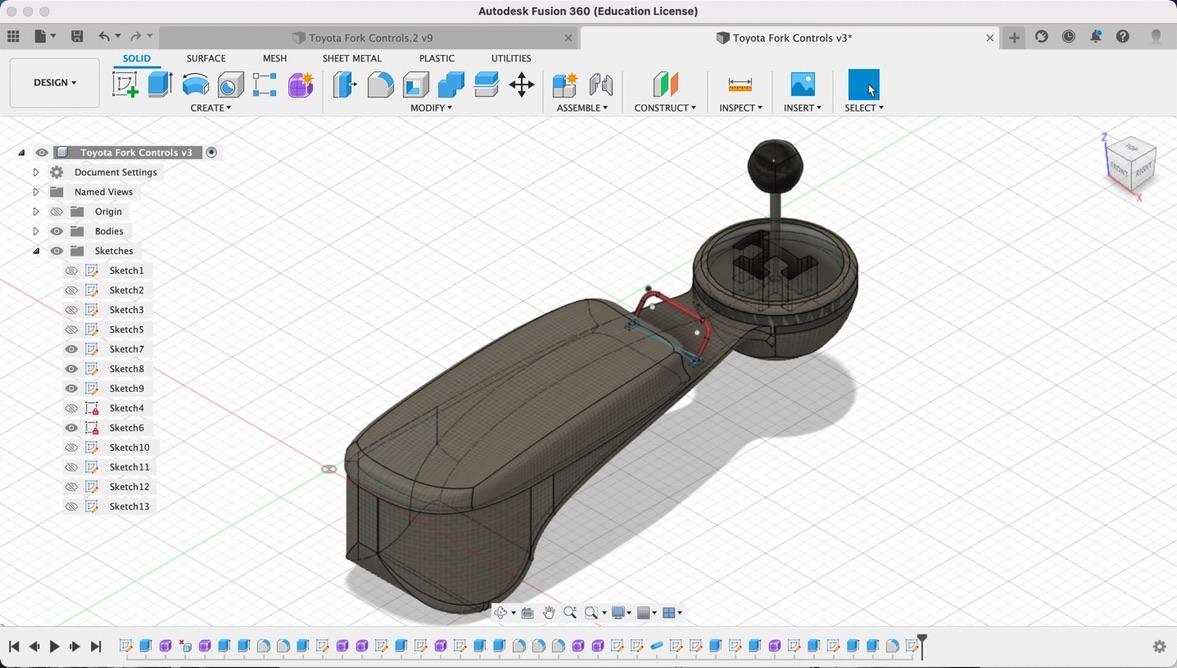Viewport: 1177px width, 668px height.
Task: Jump to the timeline beginning
Action: point(14,646)
